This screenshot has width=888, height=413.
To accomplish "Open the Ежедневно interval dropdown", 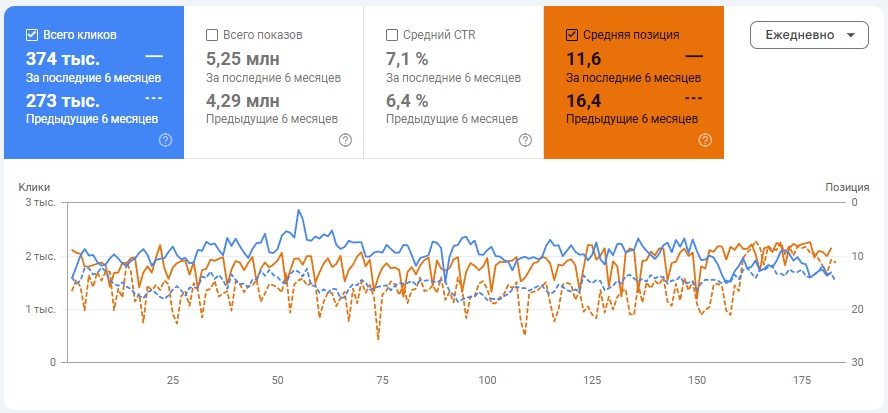I will click(x=809, y=35).
